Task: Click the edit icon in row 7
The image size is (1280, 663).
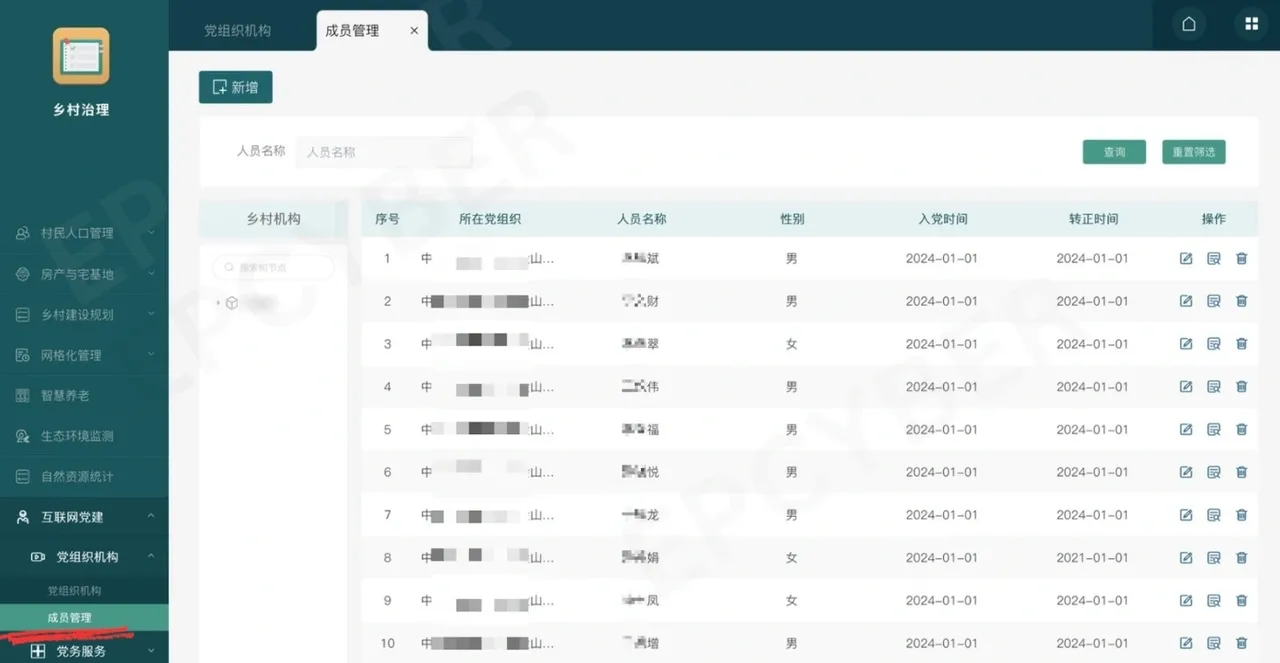Action: pos(1186,515)
